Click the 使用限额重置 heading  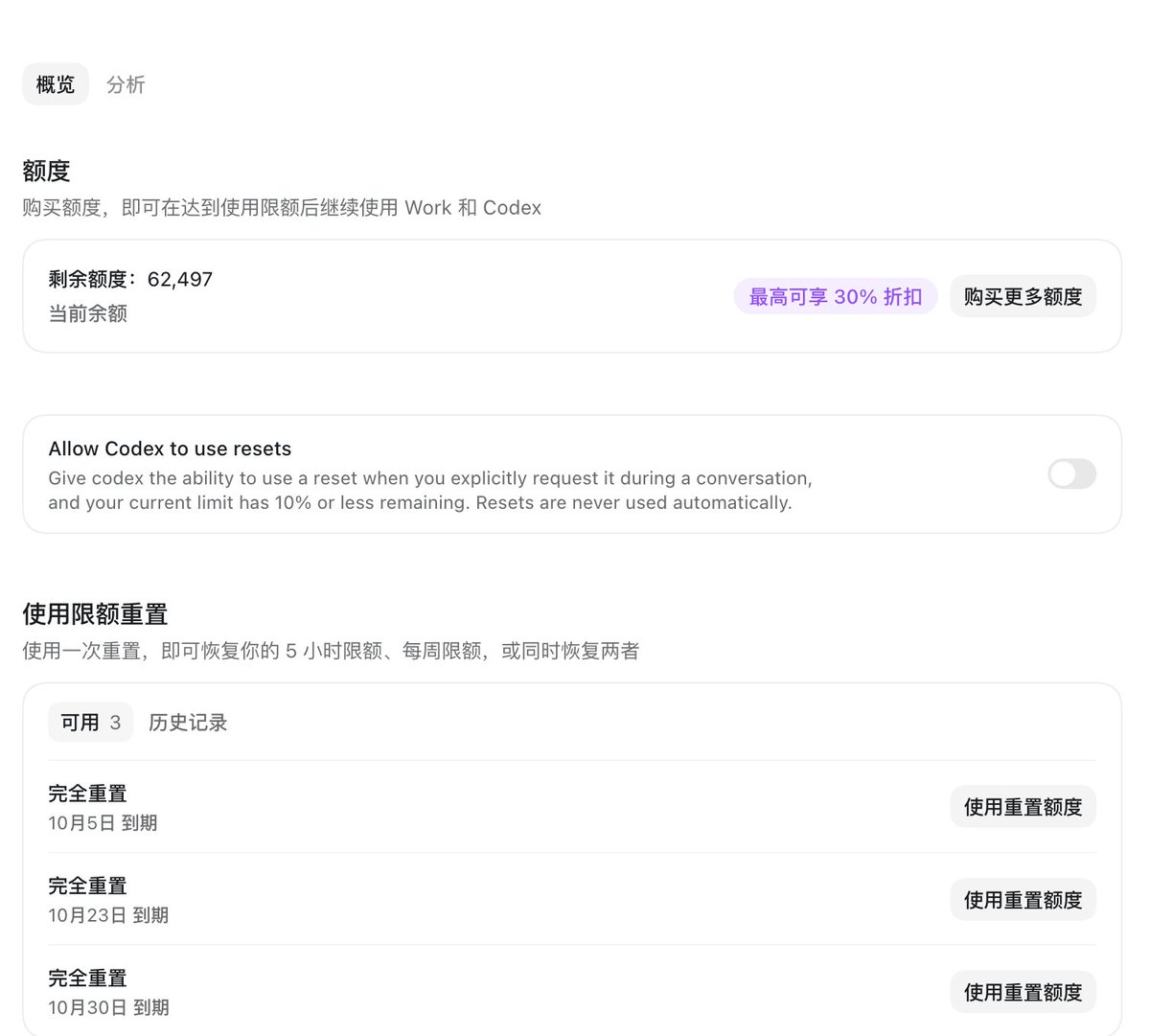(x=96, y=613)
